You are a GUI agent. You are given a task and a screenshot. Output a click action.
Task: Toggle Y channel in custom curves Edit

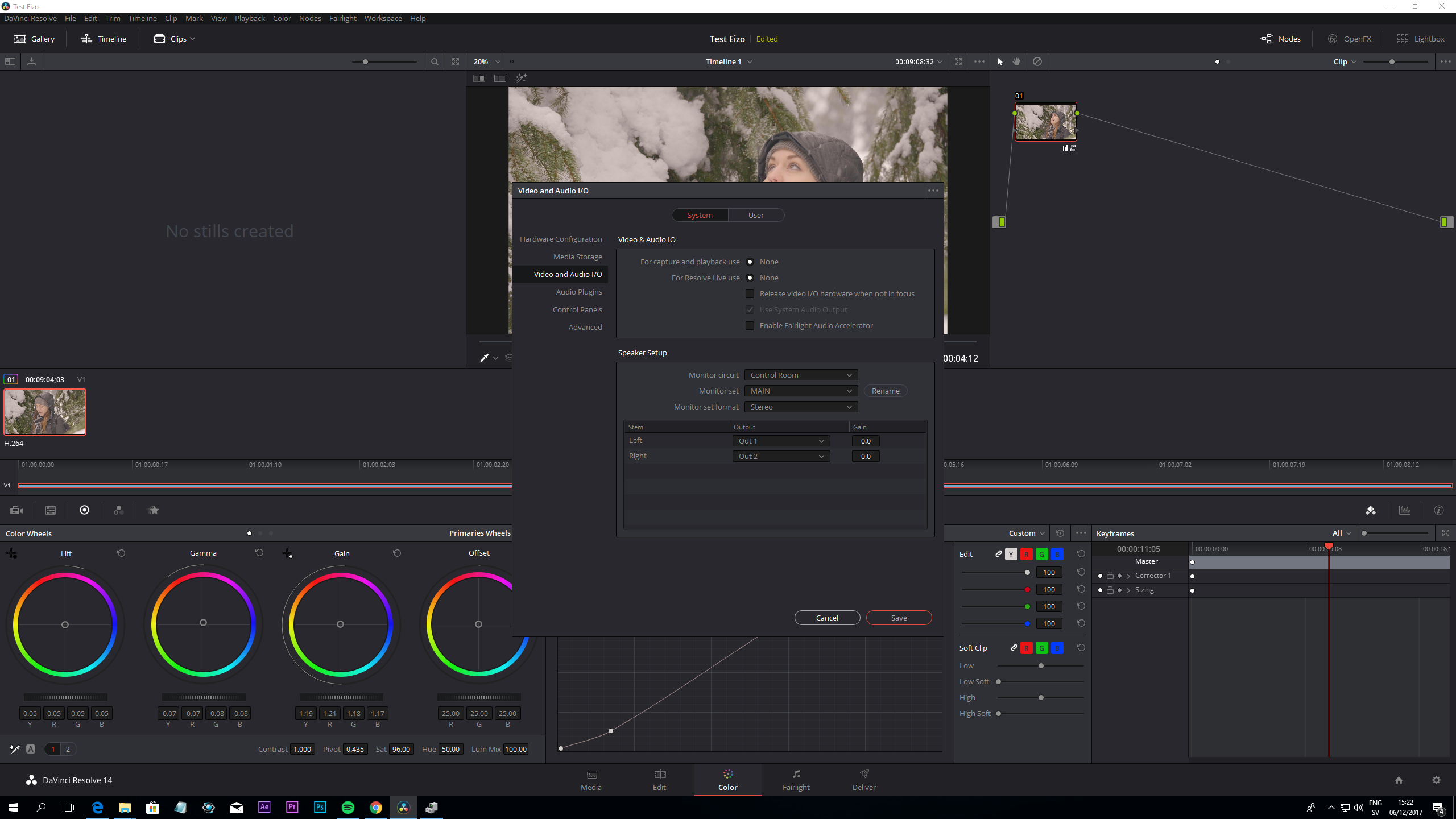click(1011, 554)
